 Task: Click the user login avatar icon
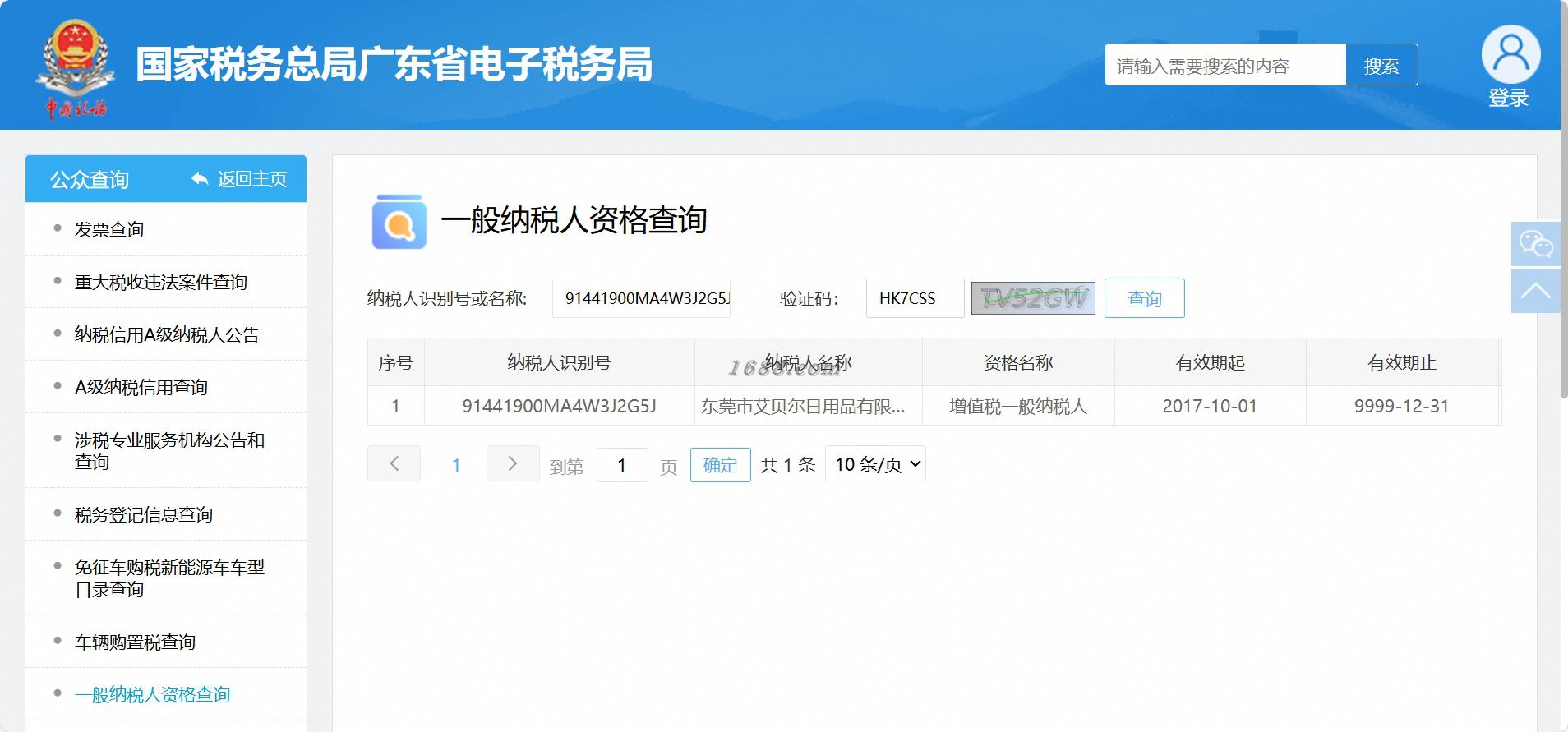1510,54
